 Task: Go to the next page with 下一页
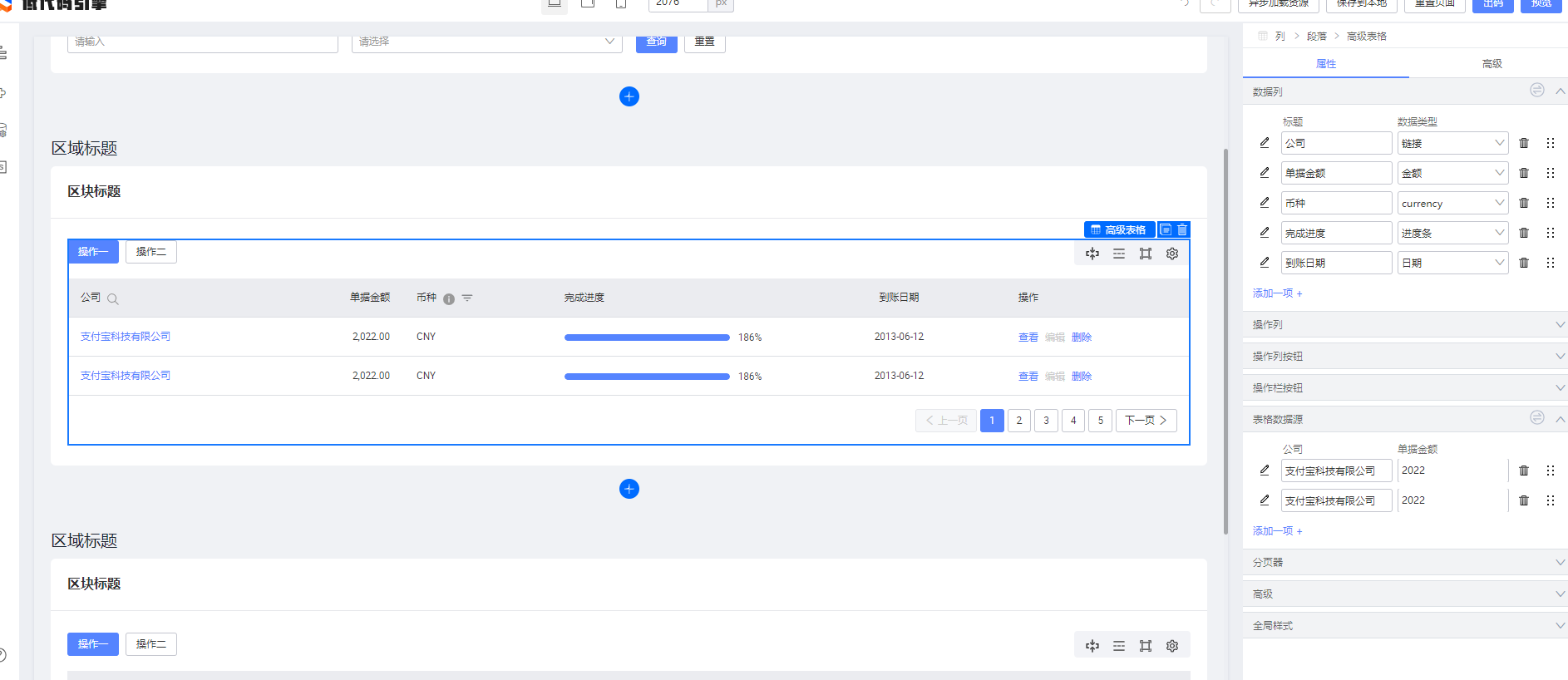point(1146,421)
